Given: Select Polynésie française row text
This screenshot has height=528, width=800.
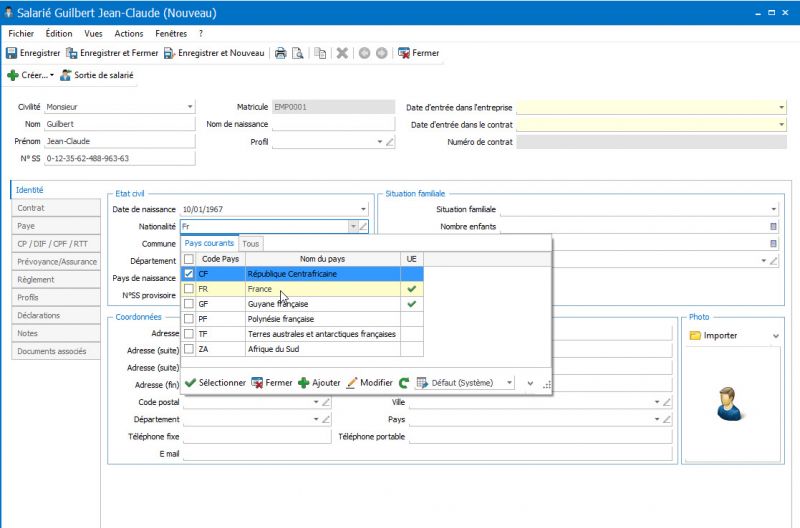Looking at the screenshot, I should (281, 319).
